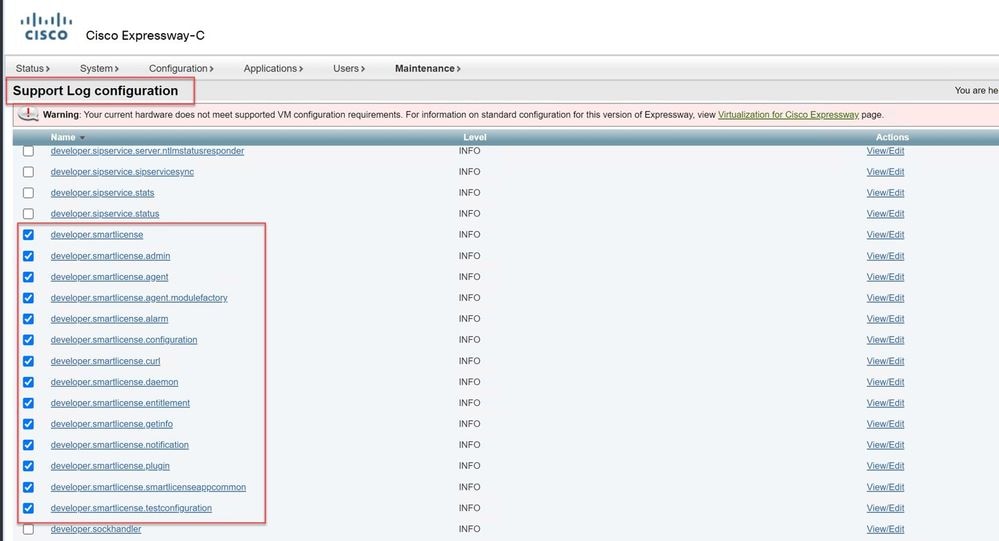This screenshot has width=999, height=541.
Task: Open the developer.smartlicense link
Action: click(x=97, y=234)
